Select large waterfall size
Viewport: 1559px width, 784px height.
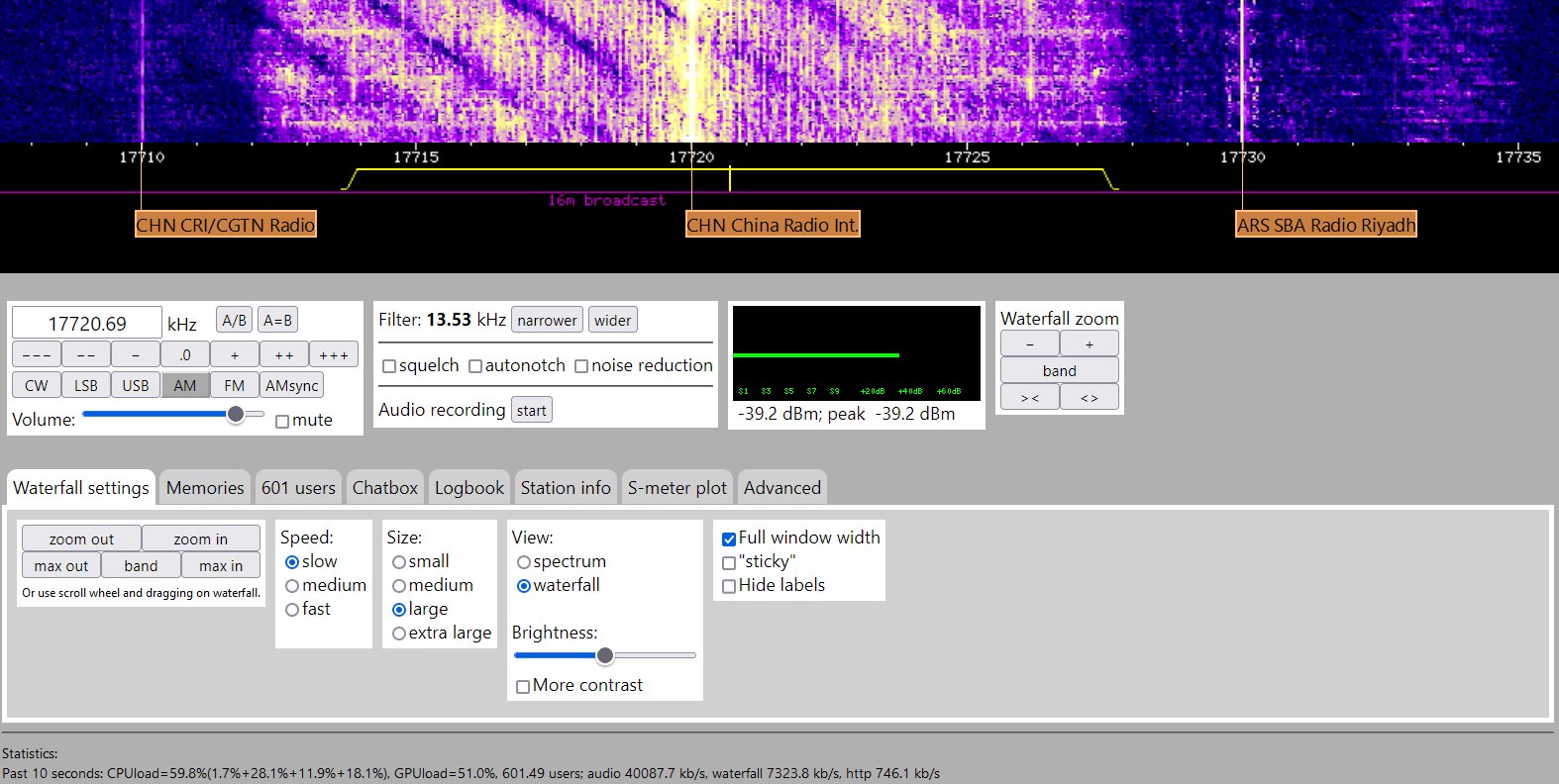coord(399,610)
